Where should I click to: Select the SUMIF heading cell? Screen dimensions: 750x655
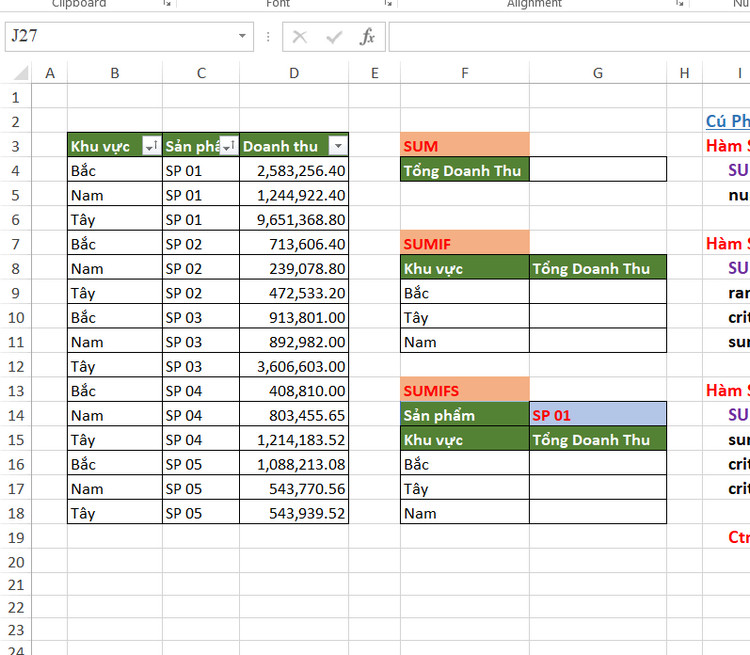coord(465,244)
